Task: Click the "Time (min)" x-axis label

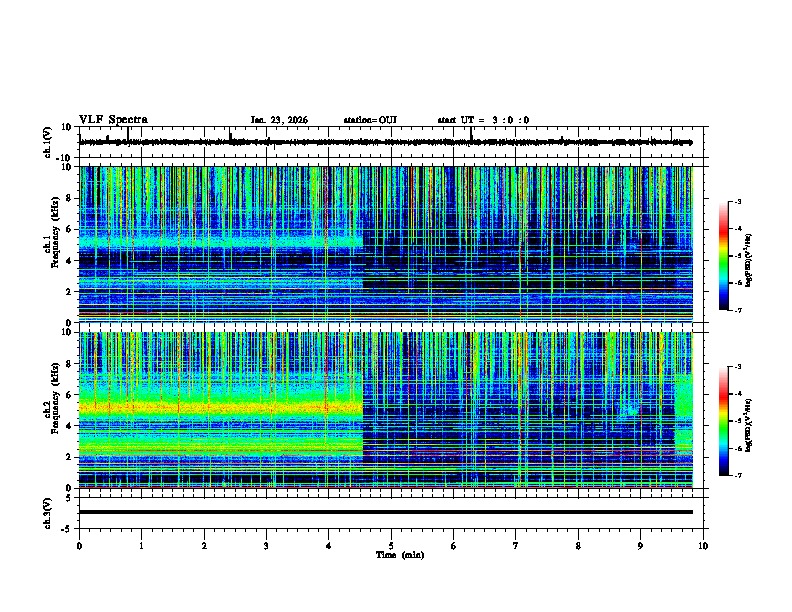Action: pyautogui.click(x=400, y=555)
